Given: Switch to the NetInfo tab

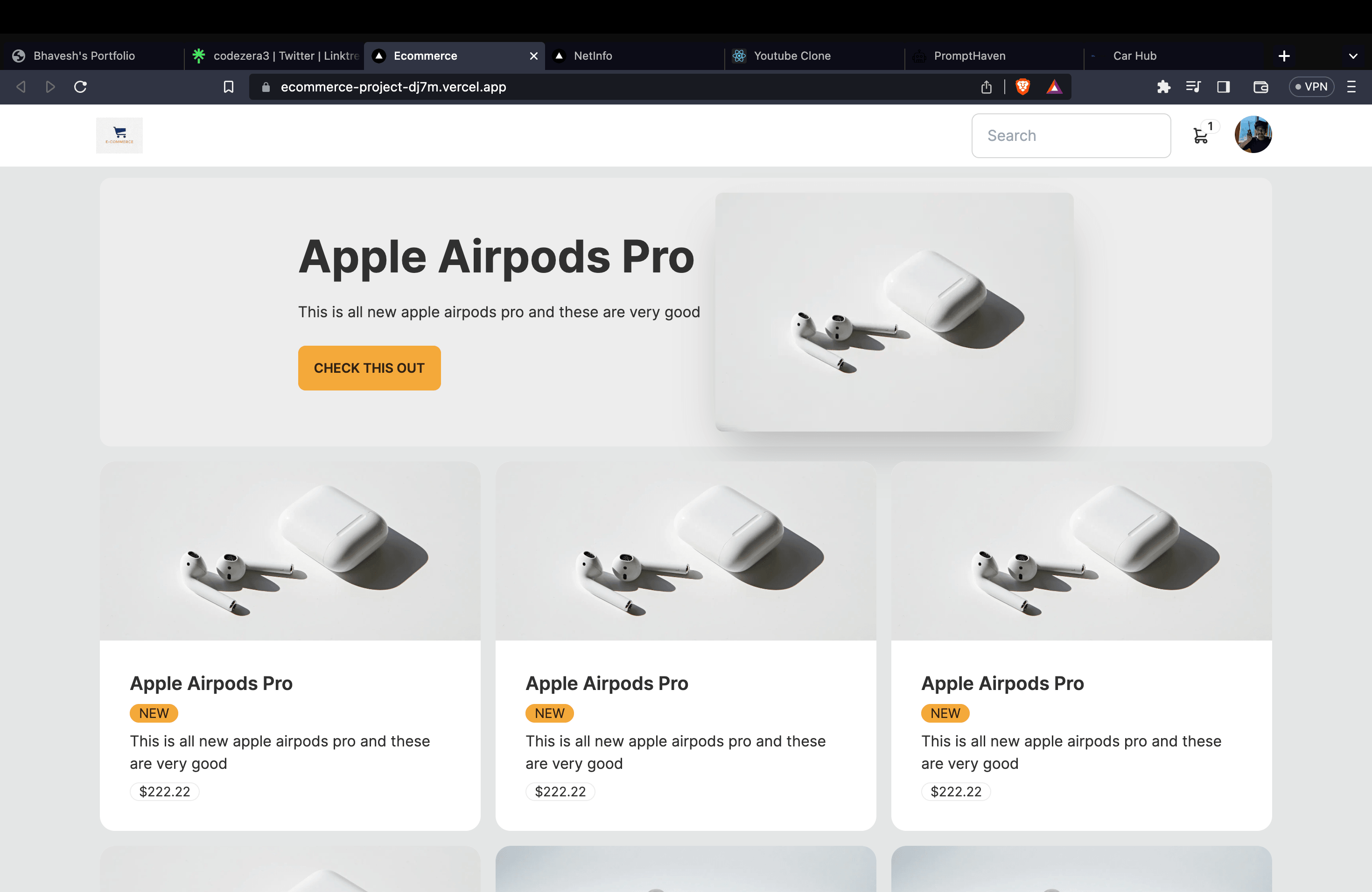Looking at the screenshot, I should point(634,56).
